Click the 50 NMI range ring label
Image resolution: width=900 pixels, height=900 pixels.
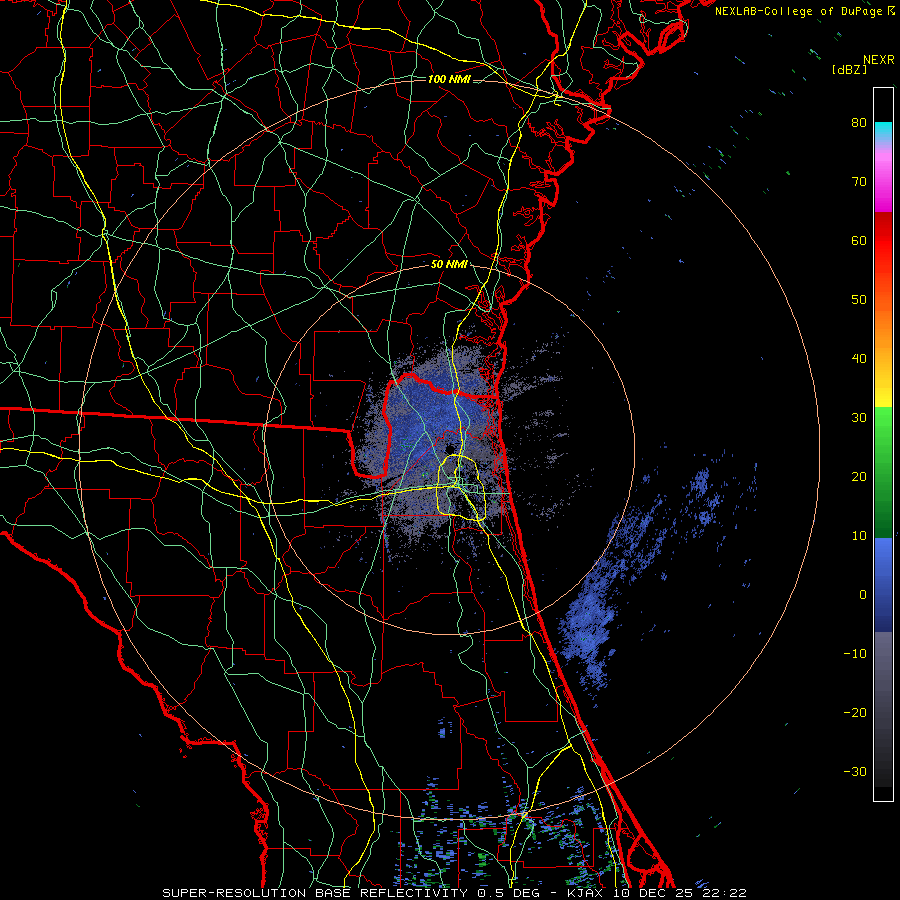[449, 265]
